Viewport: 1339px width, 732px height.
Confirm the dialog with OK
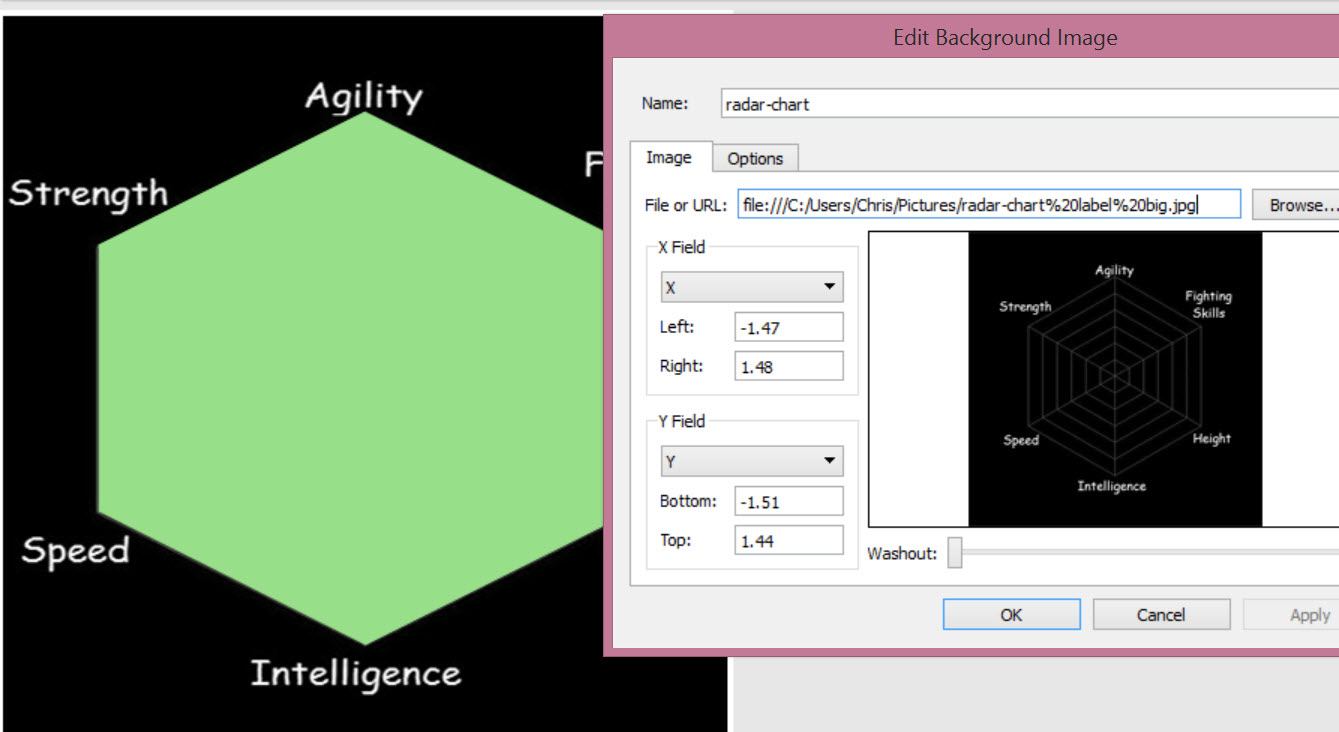click(1011, 615)
